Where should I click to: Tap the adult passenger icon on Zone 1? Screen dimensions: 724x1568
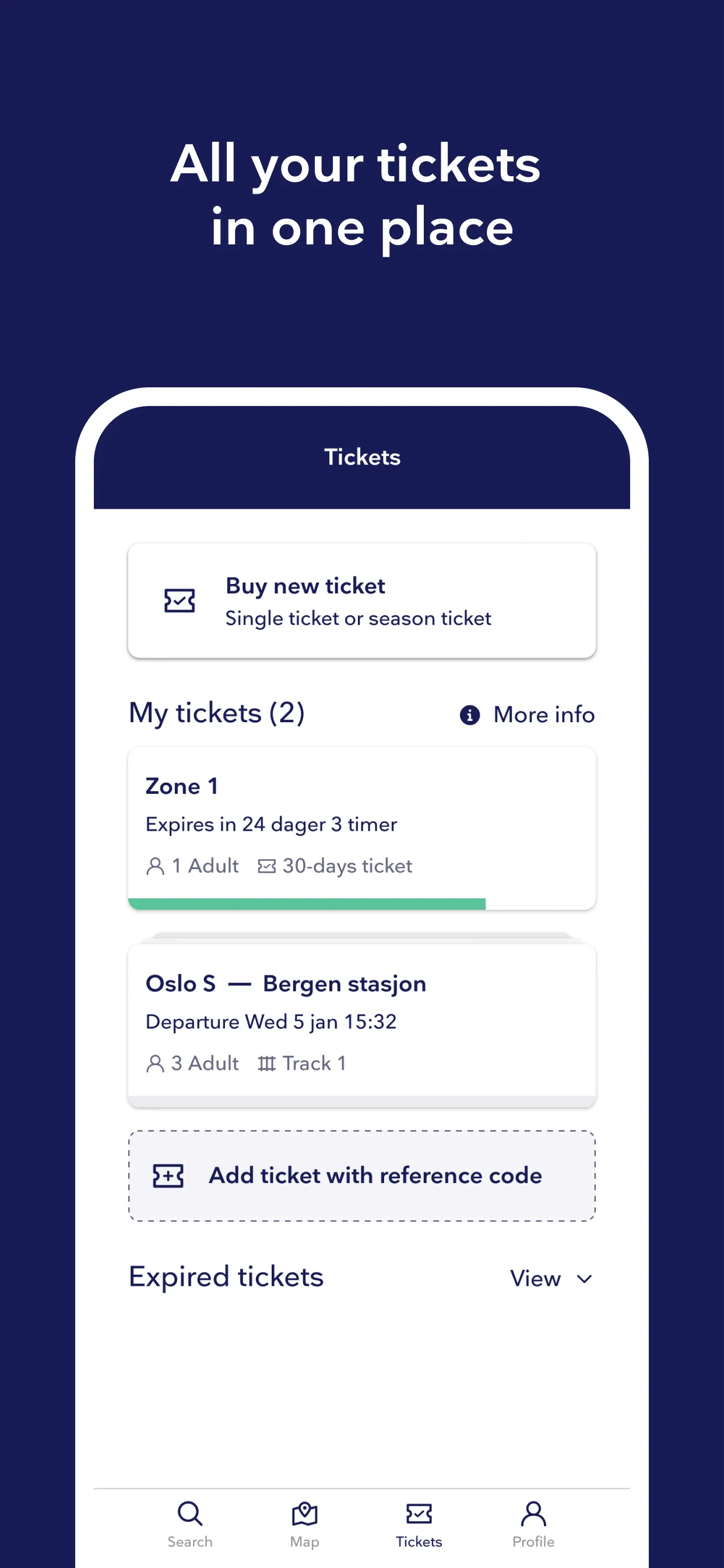pyautogui.click(x=155, y=866)
